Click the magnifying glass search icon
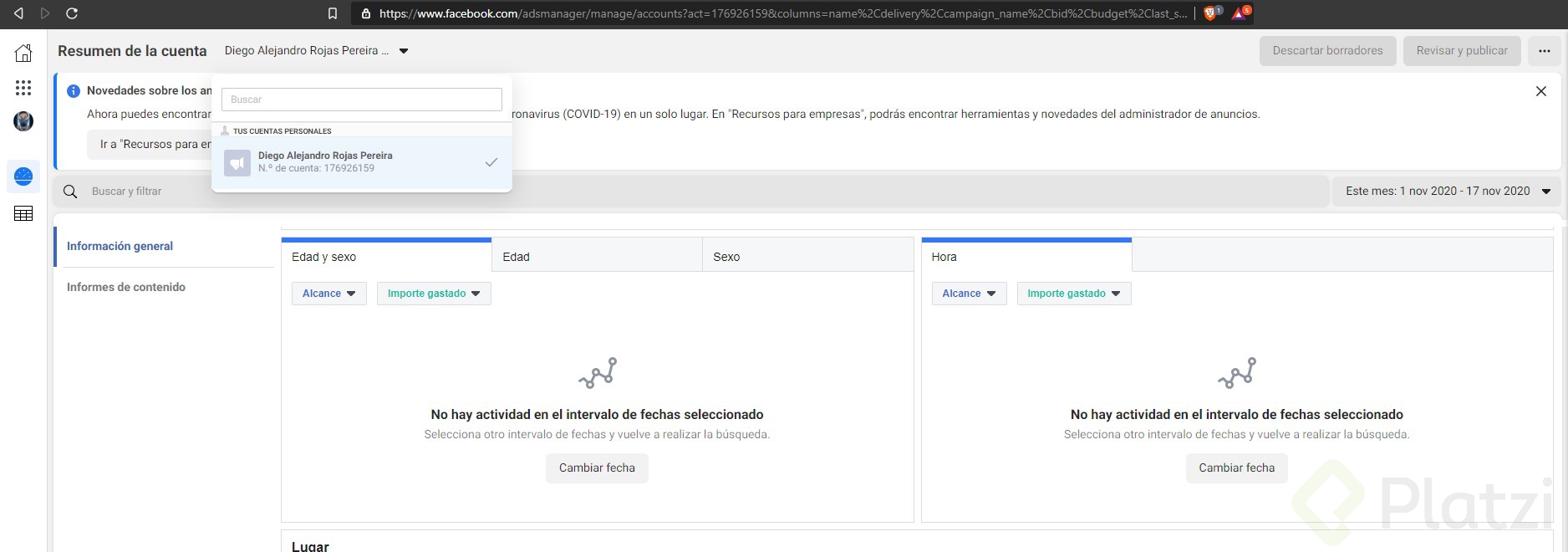This screenshot has width=1568, height=552. point(70,192)
